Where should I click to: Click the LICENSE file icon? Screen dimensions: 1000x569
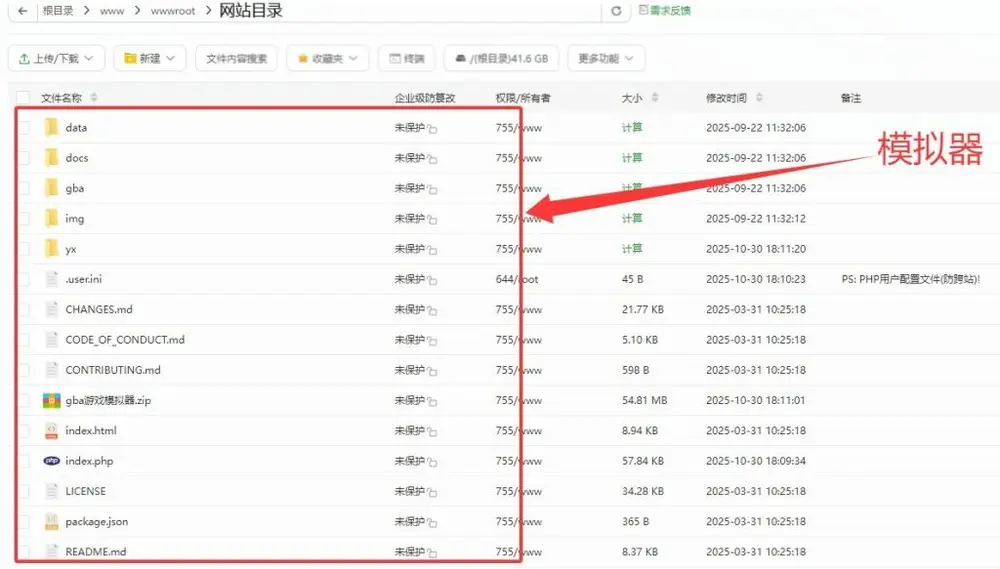[52, 491]
